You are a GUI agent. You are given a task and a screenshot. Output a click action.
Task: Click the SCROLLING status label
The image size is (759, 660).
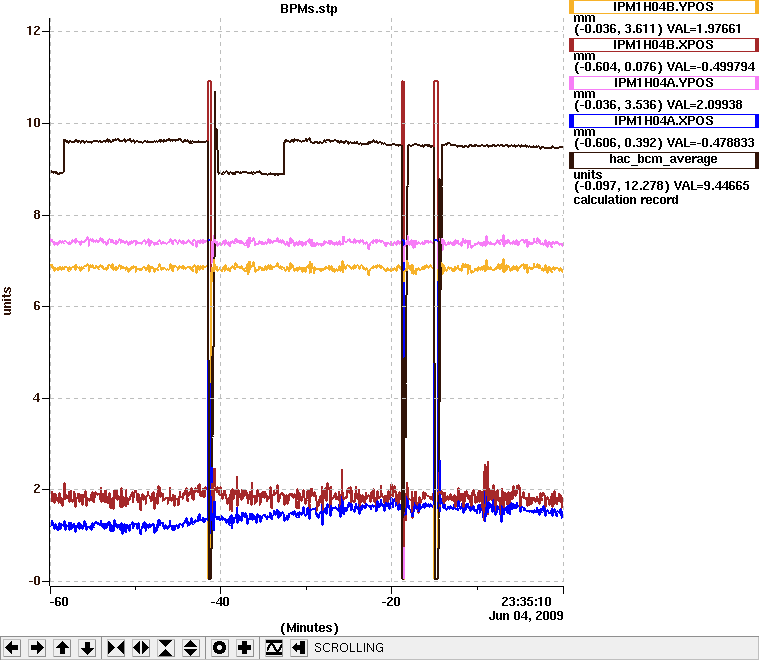[x=349, y=647]
